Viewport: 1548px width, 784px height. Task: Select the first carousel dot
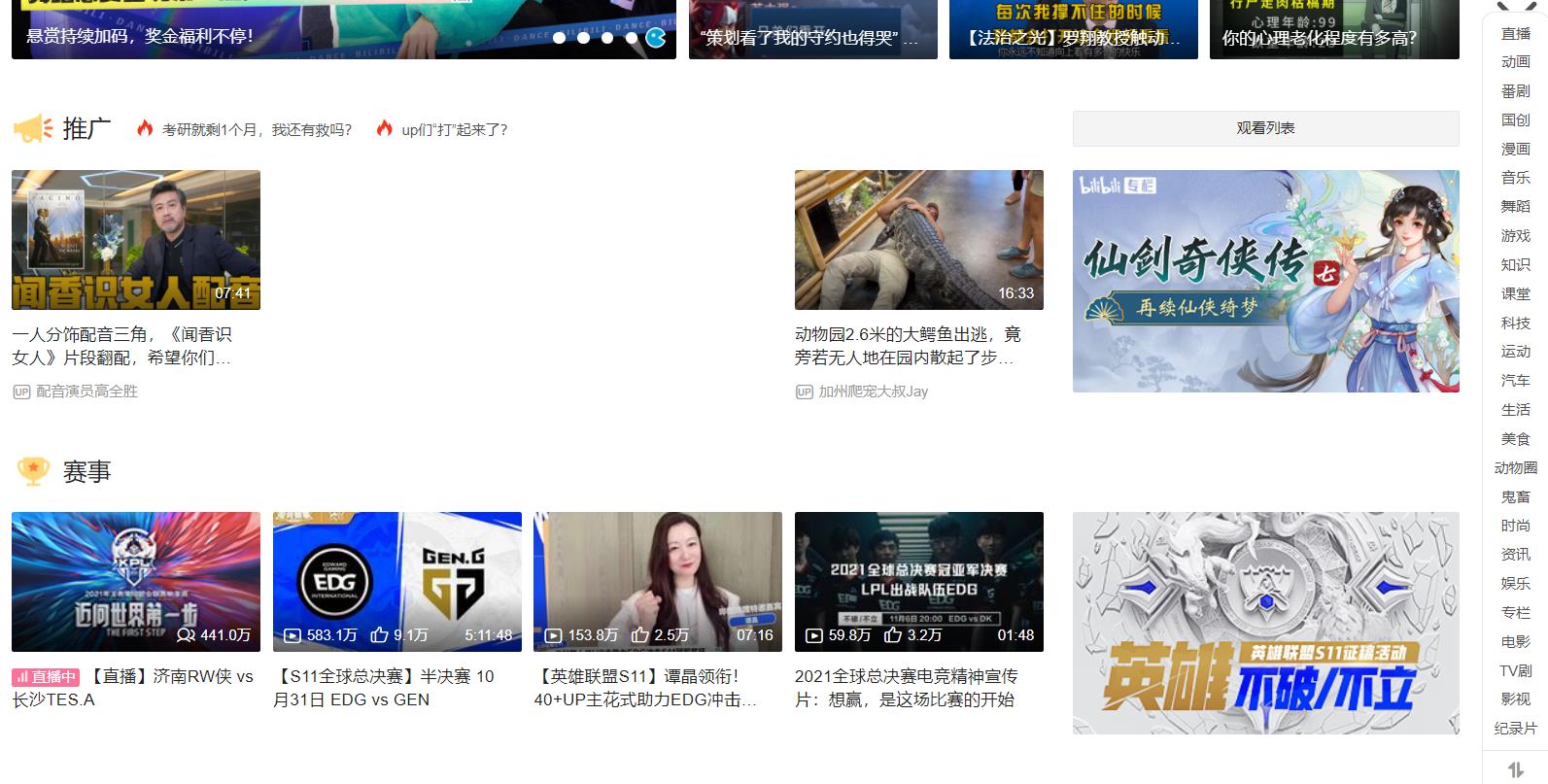click(x=560, y=38)
